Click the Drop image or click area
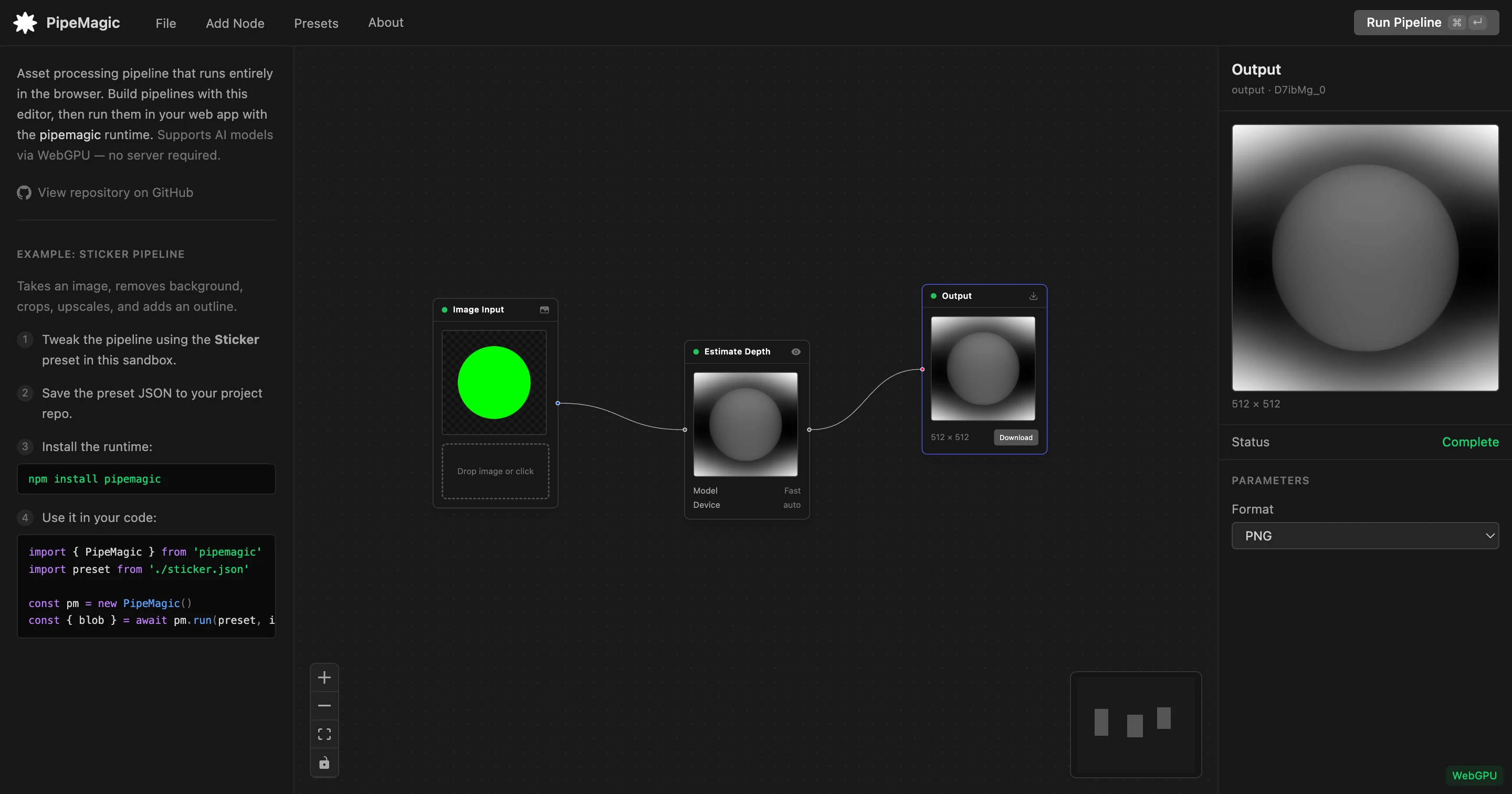The image size is (1512, 794). click(495, 471)
